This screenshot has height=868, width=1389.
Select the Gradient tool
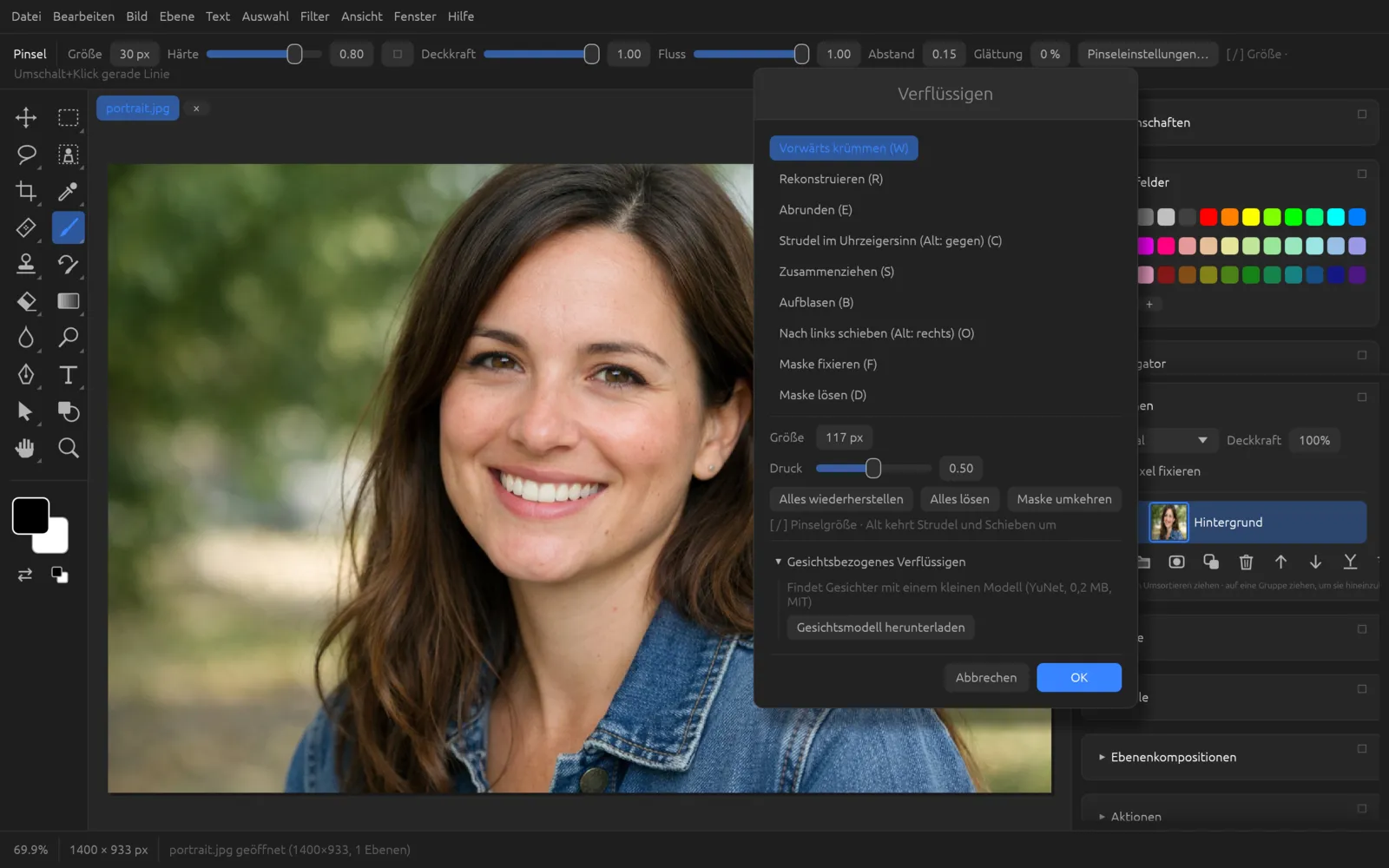click(69, 301)
